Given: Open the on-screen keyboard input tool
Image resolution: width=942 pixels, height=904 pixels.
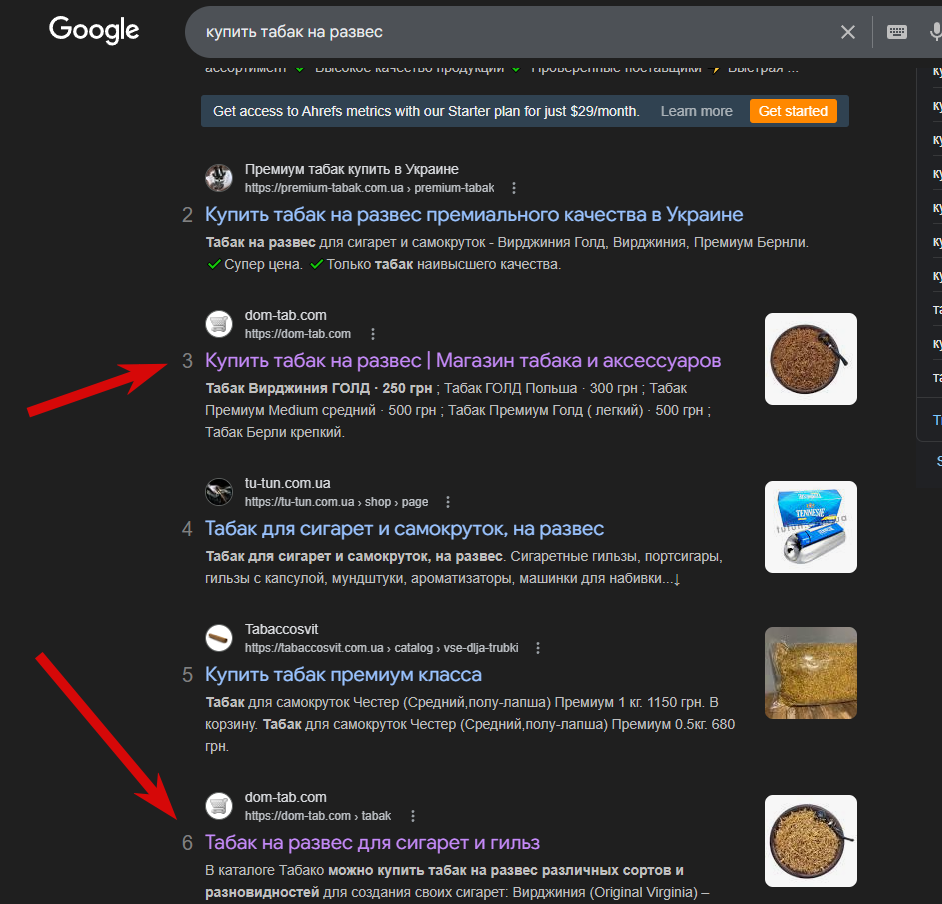Looking at the screenshot, I should tap(897, 32).
